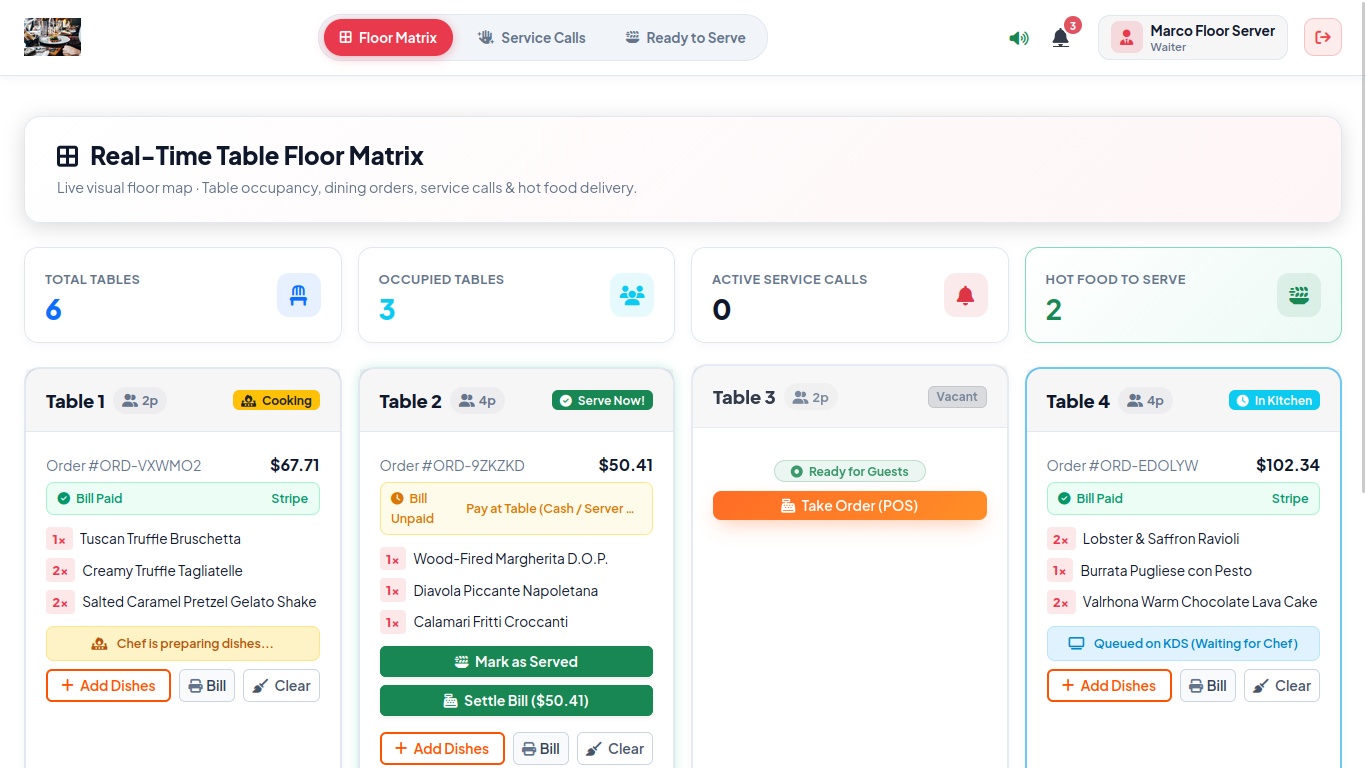
Task: Click the red logout icon
Action: pyautogui.click(x=1323, y=37)
